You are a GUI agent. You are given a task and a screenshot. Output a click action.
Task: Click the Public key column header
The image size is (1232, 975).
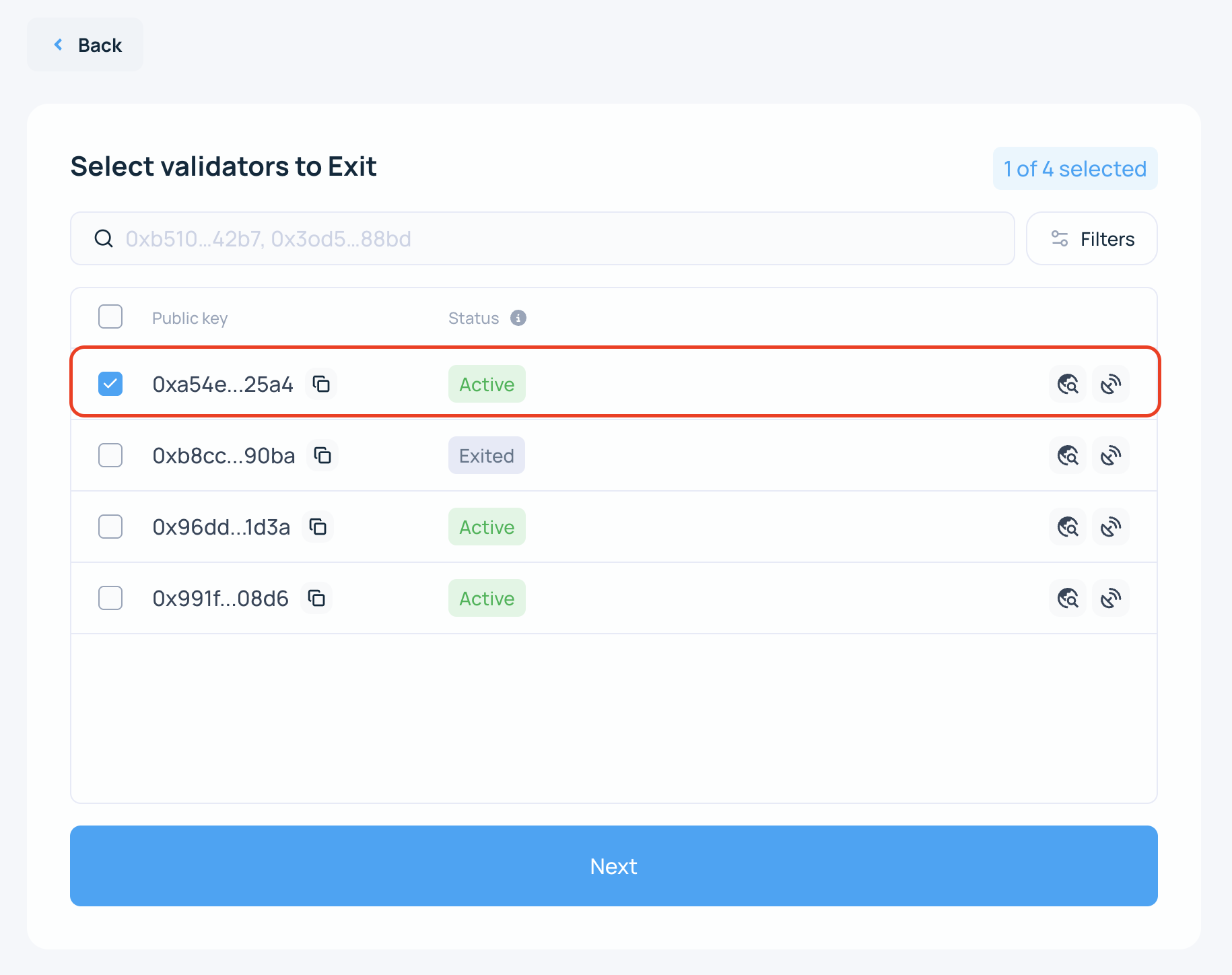pos(190,318)
